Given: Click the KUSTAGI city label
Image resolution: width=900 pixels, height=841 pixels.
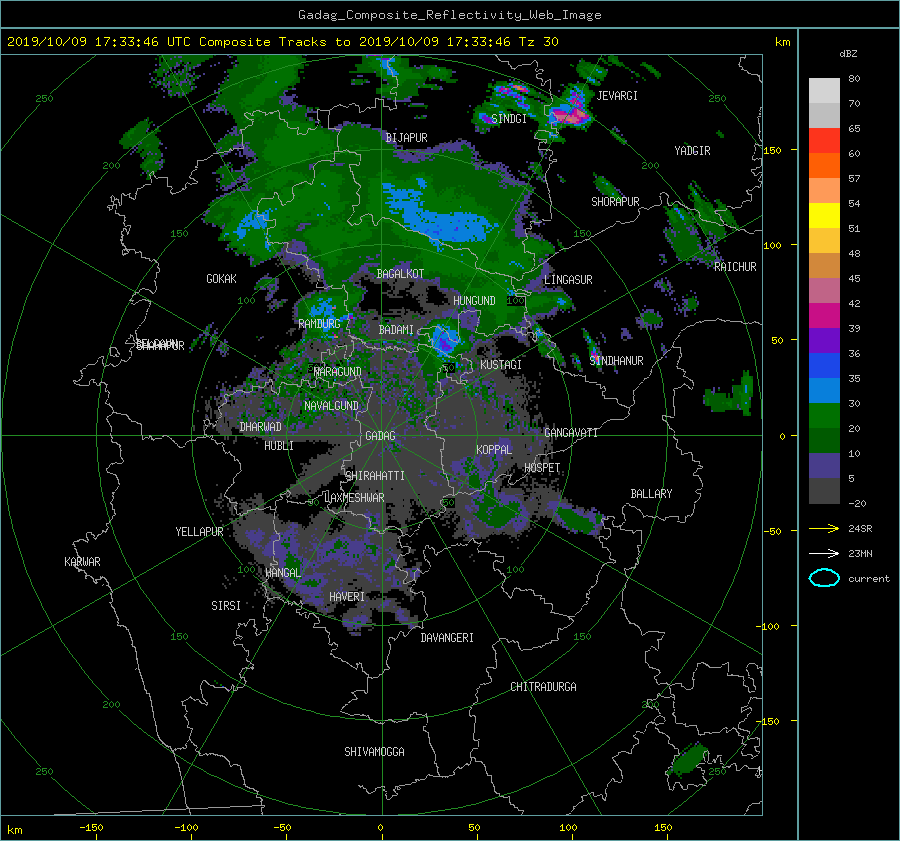Looking at the screenshot, I should (501, 365).
